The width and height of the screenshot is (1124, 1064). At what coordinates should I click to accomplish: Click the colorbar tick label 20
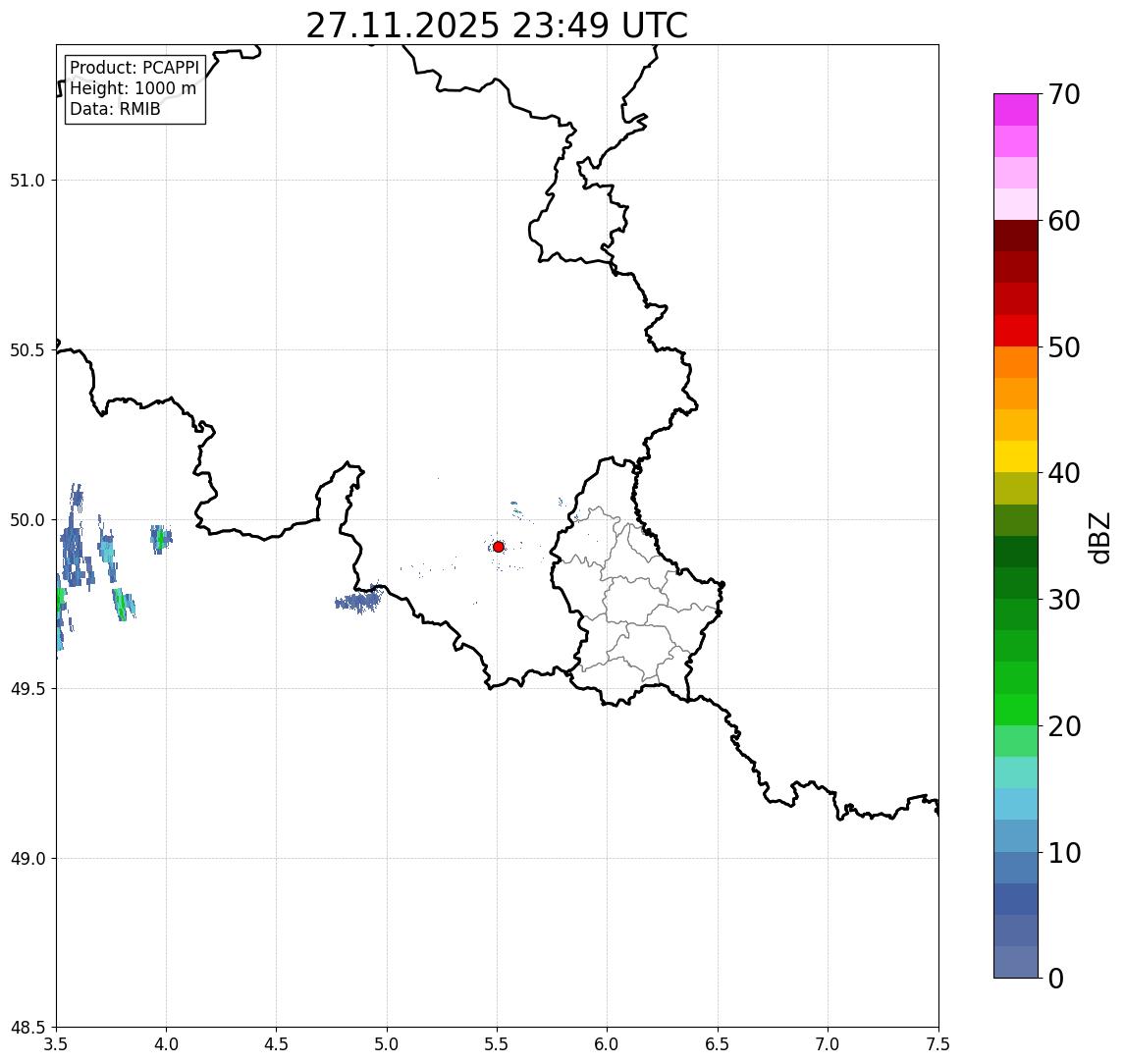[1064, 726]
